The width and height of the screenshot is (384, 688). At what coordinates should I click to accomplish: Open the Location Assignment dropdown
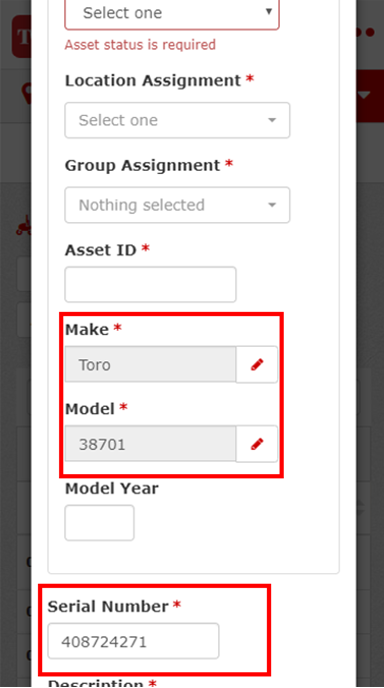177,120
